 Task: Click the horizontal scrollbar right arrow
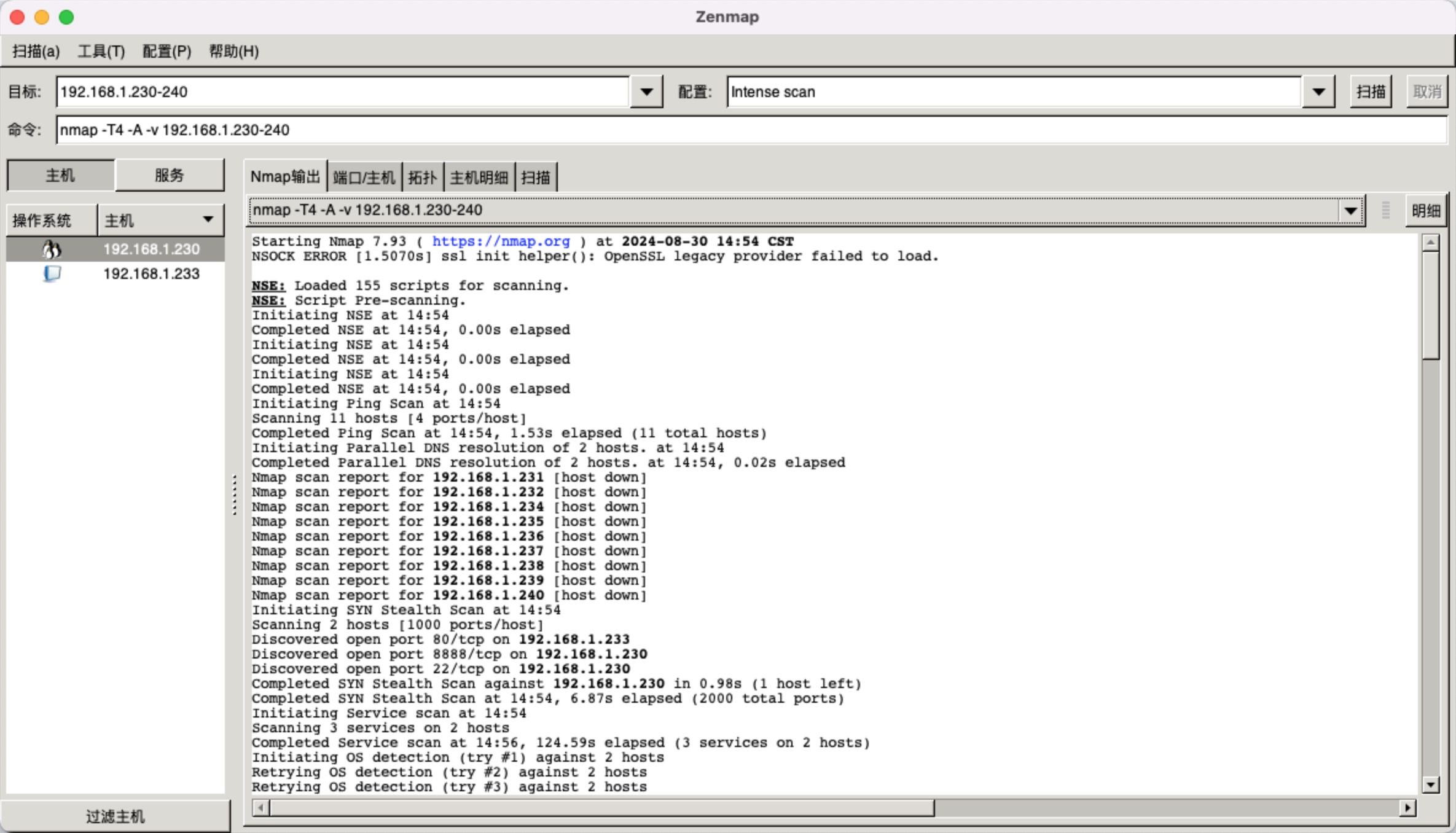1407,807
